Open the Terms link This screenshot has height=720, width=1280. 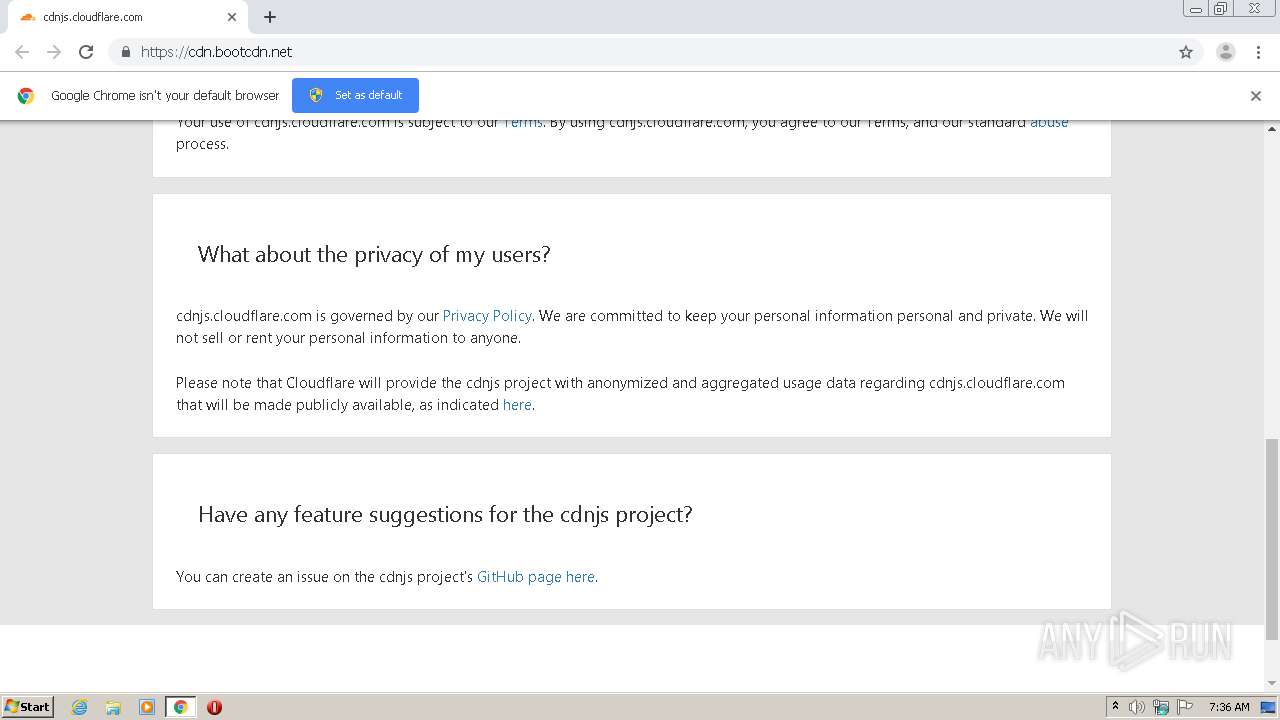point(522,123)
